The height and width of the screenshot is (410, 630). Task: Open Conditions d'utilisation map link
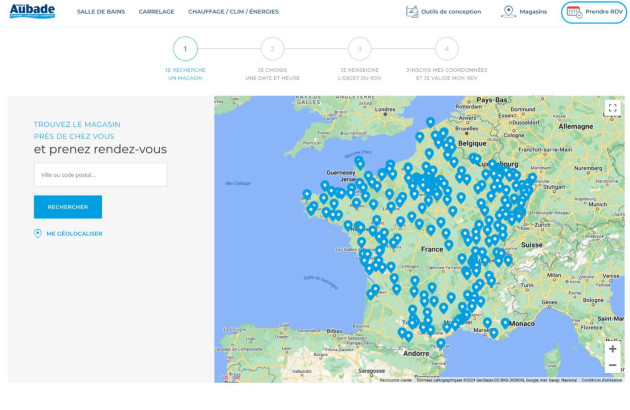(x=602, y=380)
